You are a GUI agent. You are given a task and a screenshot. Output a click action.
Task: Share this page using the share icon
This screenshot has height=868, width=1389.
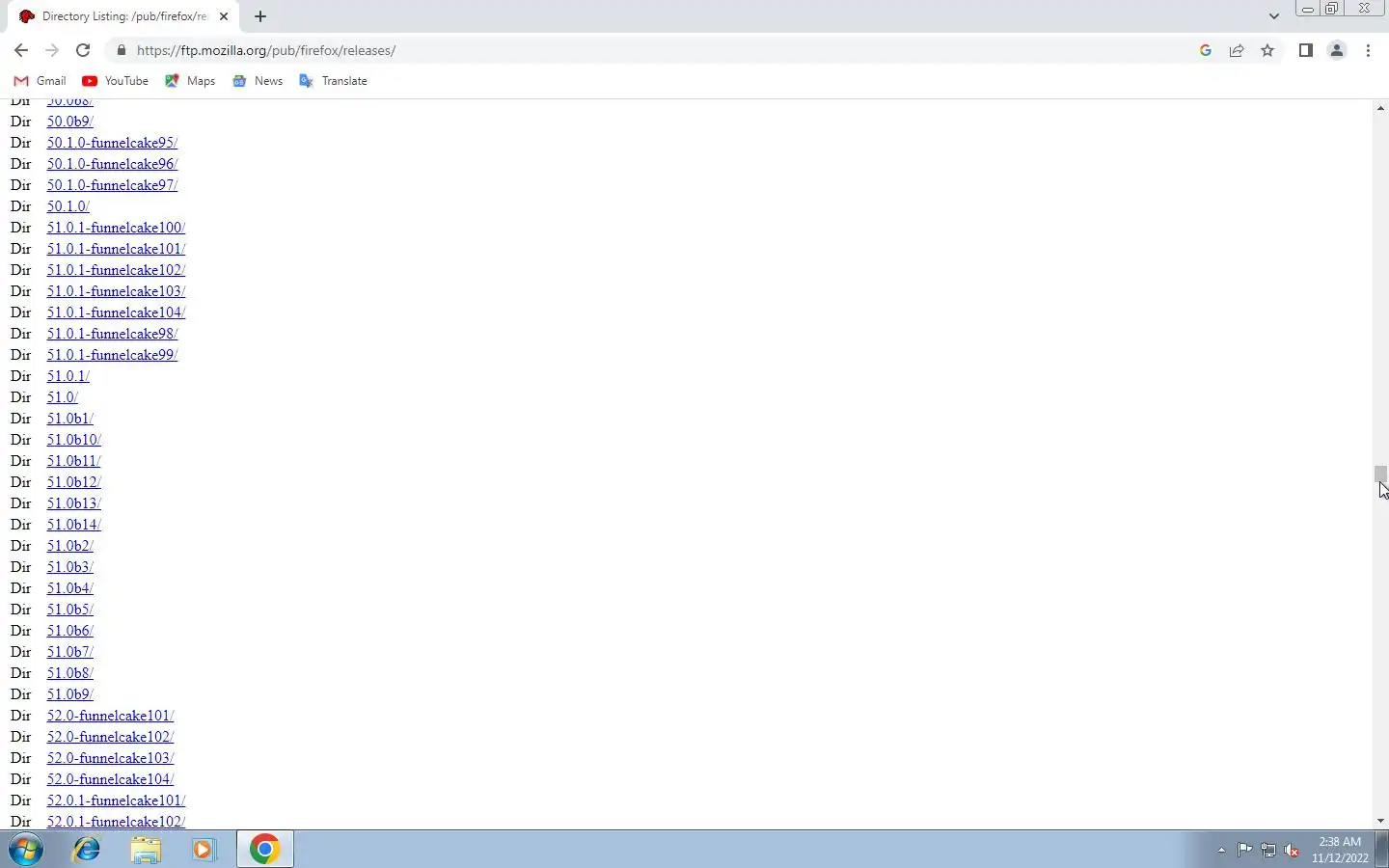click(1237, 50)
